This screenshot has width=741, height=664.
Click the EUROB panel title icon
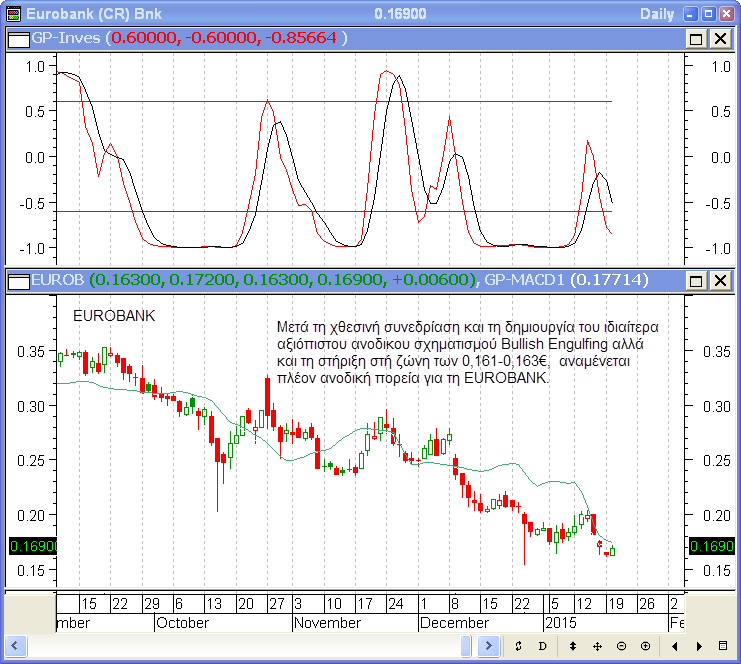[19, 282]
